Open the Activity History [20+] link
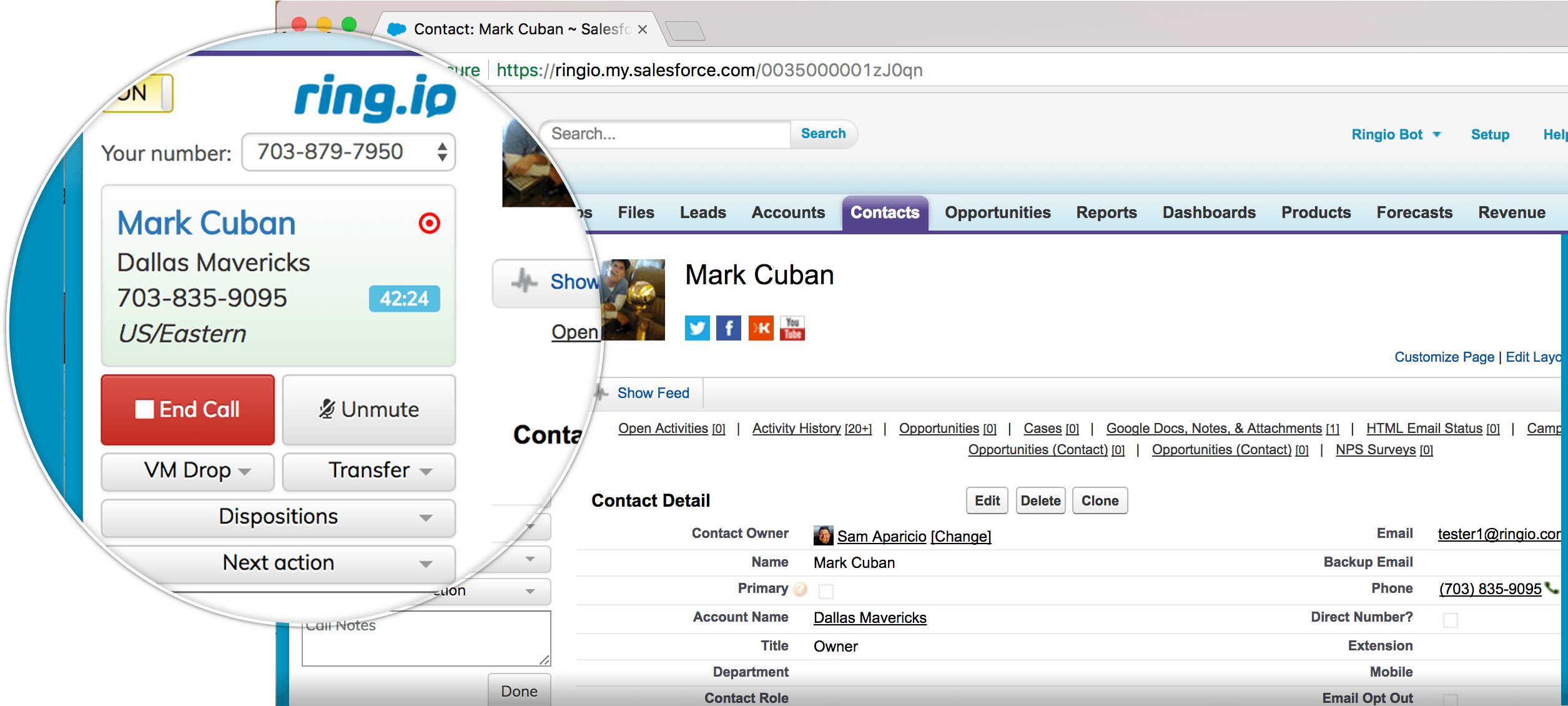The width and height of the screenshot is (1568, 706). [x=812, y=428]
